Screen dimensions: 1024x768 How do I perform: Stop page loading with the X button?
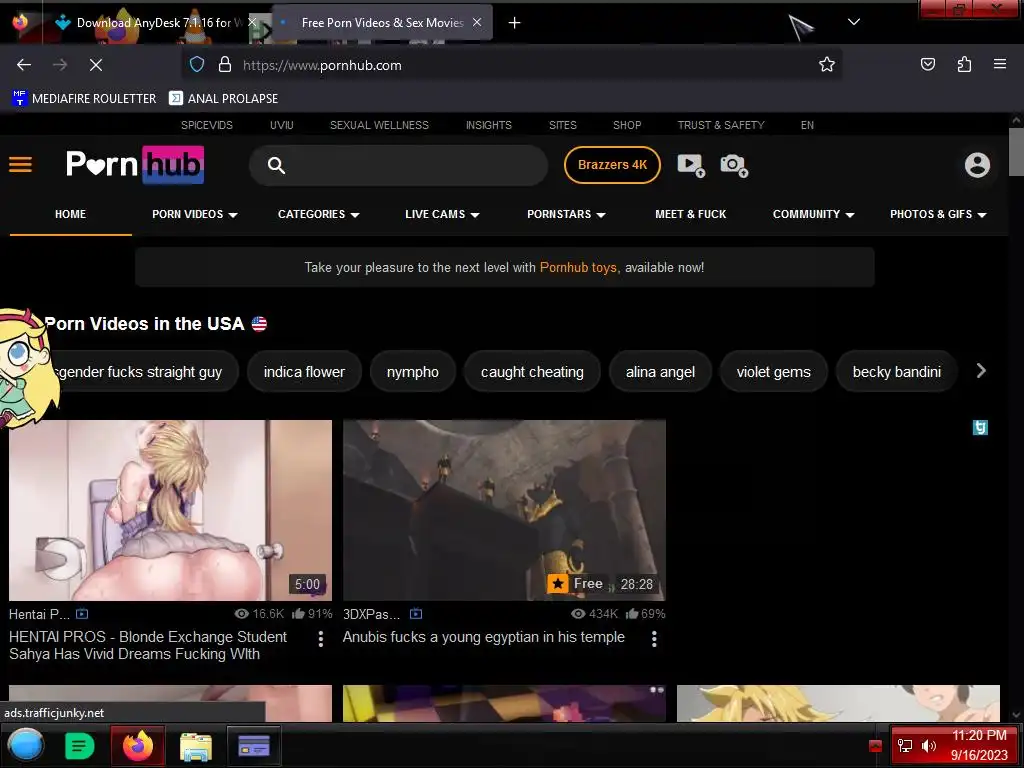(x=95, y=65)
